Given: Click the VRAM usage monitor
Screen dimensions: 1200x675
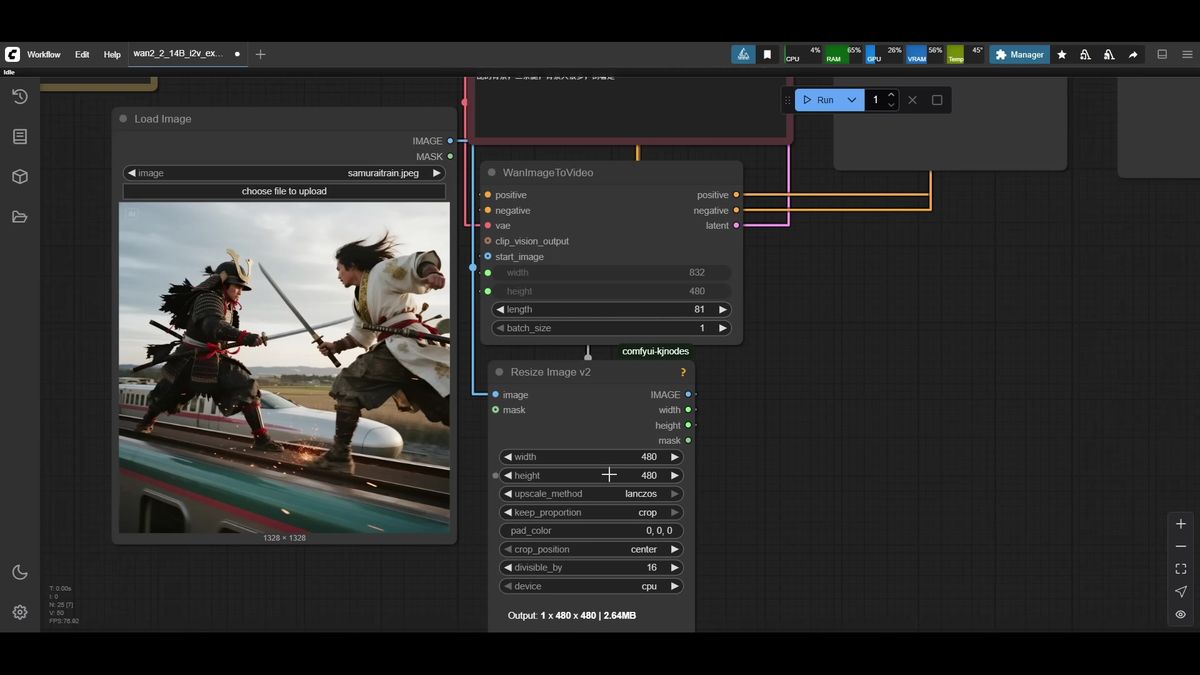Looking at the screenshot, I should 925,54.
